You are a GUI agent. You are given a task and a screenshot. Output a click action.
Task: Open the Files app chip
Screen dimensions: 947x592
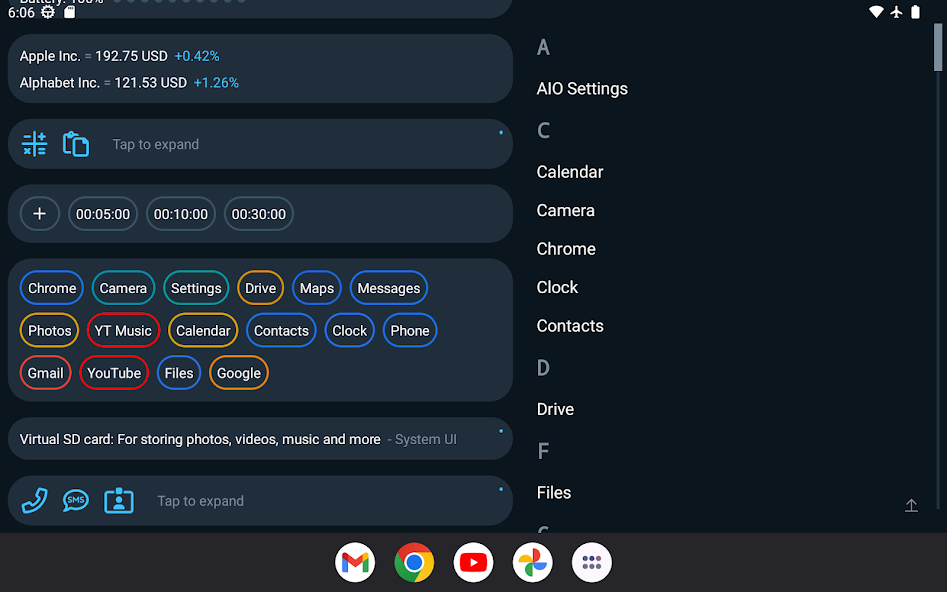coord(179,373)
